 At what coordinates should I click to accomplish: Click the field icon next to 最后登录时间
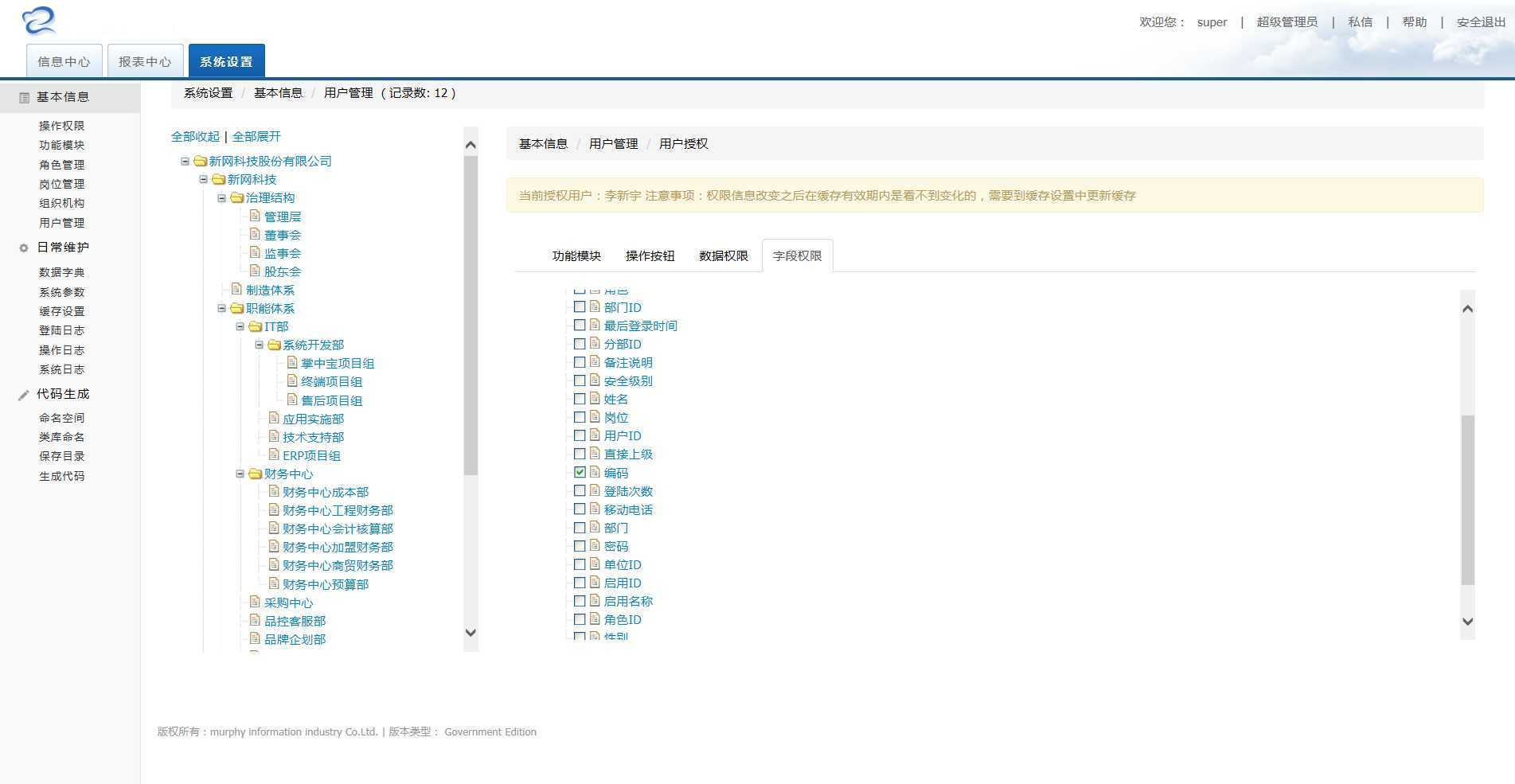(595, 325)
